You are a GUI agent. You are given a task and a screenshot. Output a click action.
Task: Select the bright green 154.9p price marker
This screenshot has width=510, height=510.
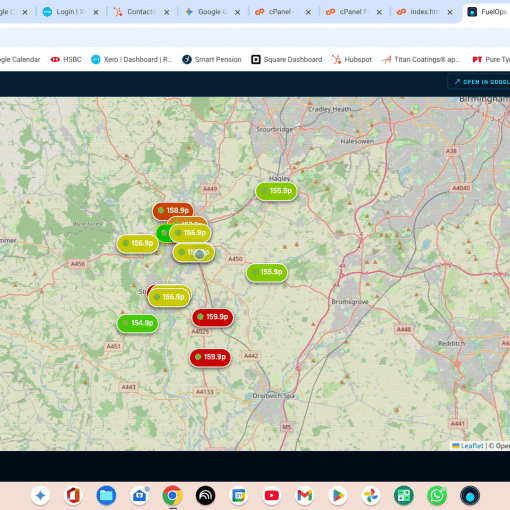(137, 323)
